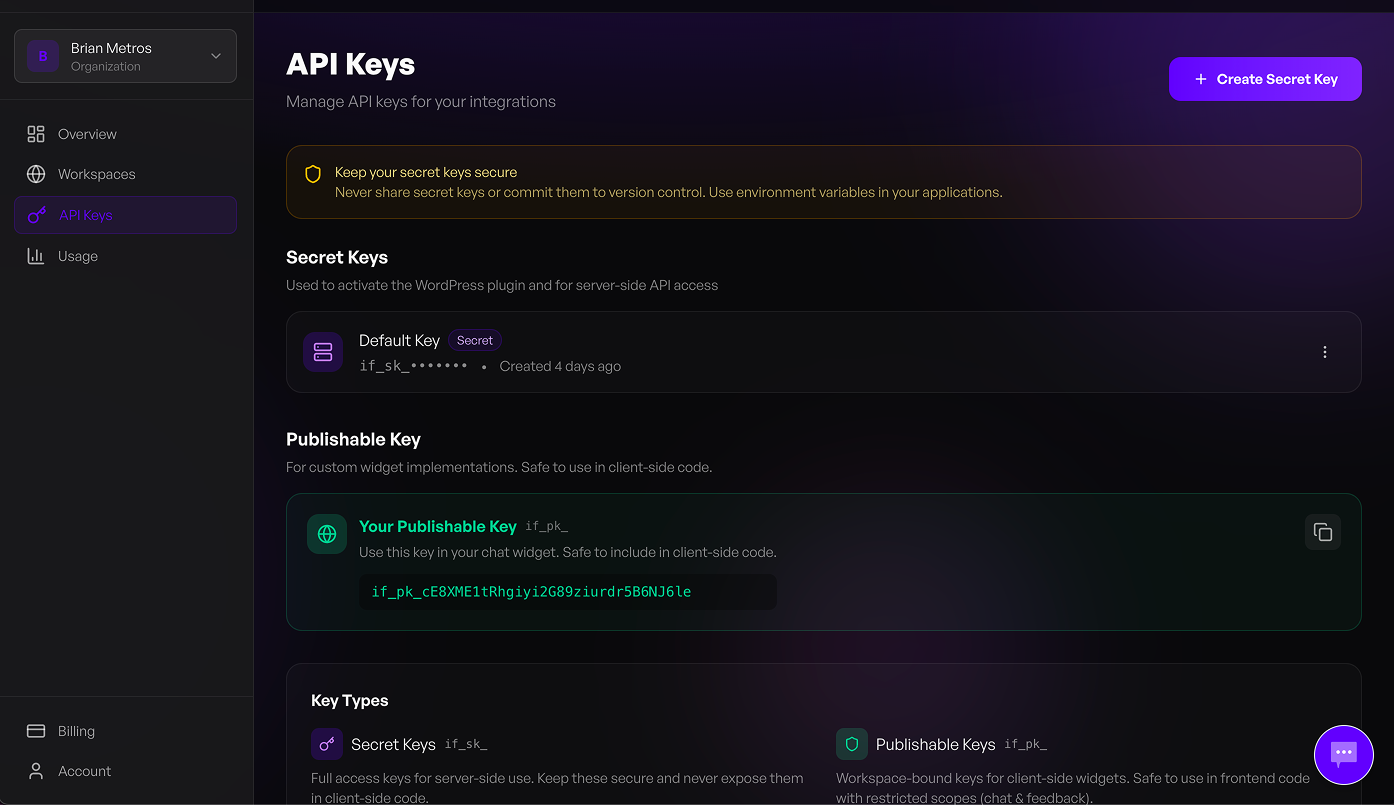
Task: Click the Account person icon
Action: coord(36,771)
